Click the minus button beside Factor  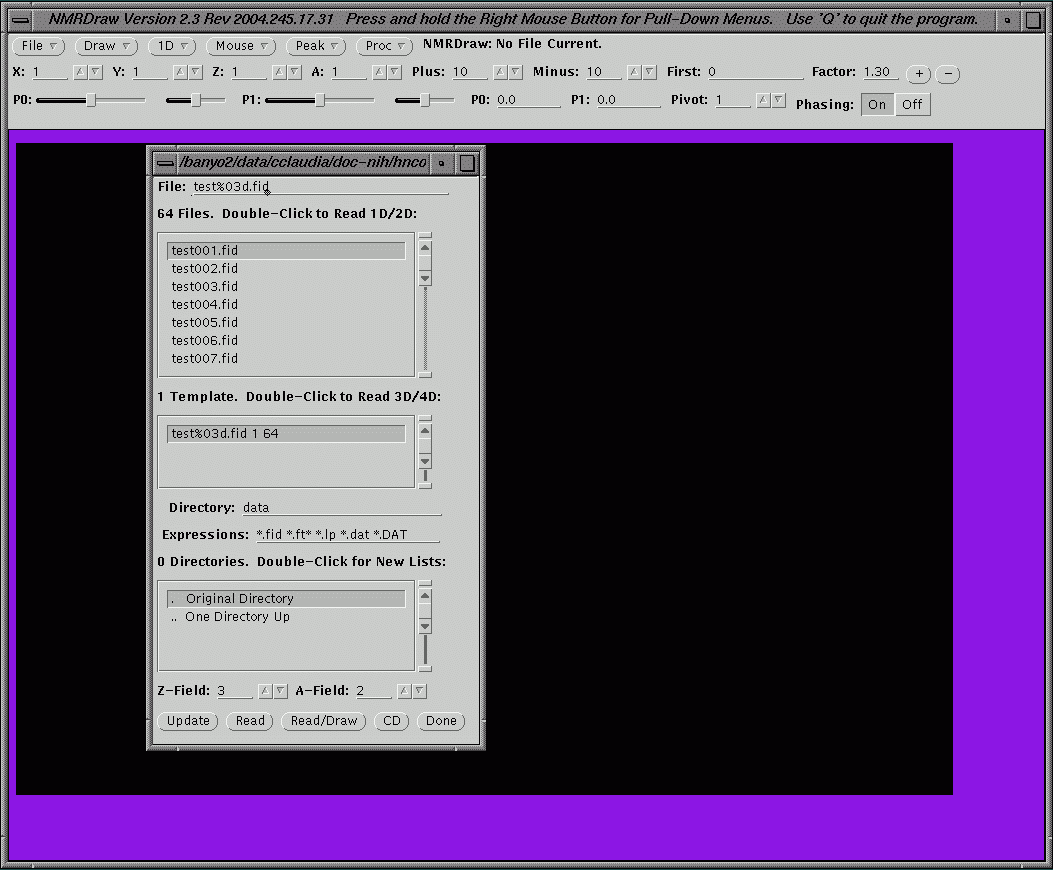coord(948,74)
